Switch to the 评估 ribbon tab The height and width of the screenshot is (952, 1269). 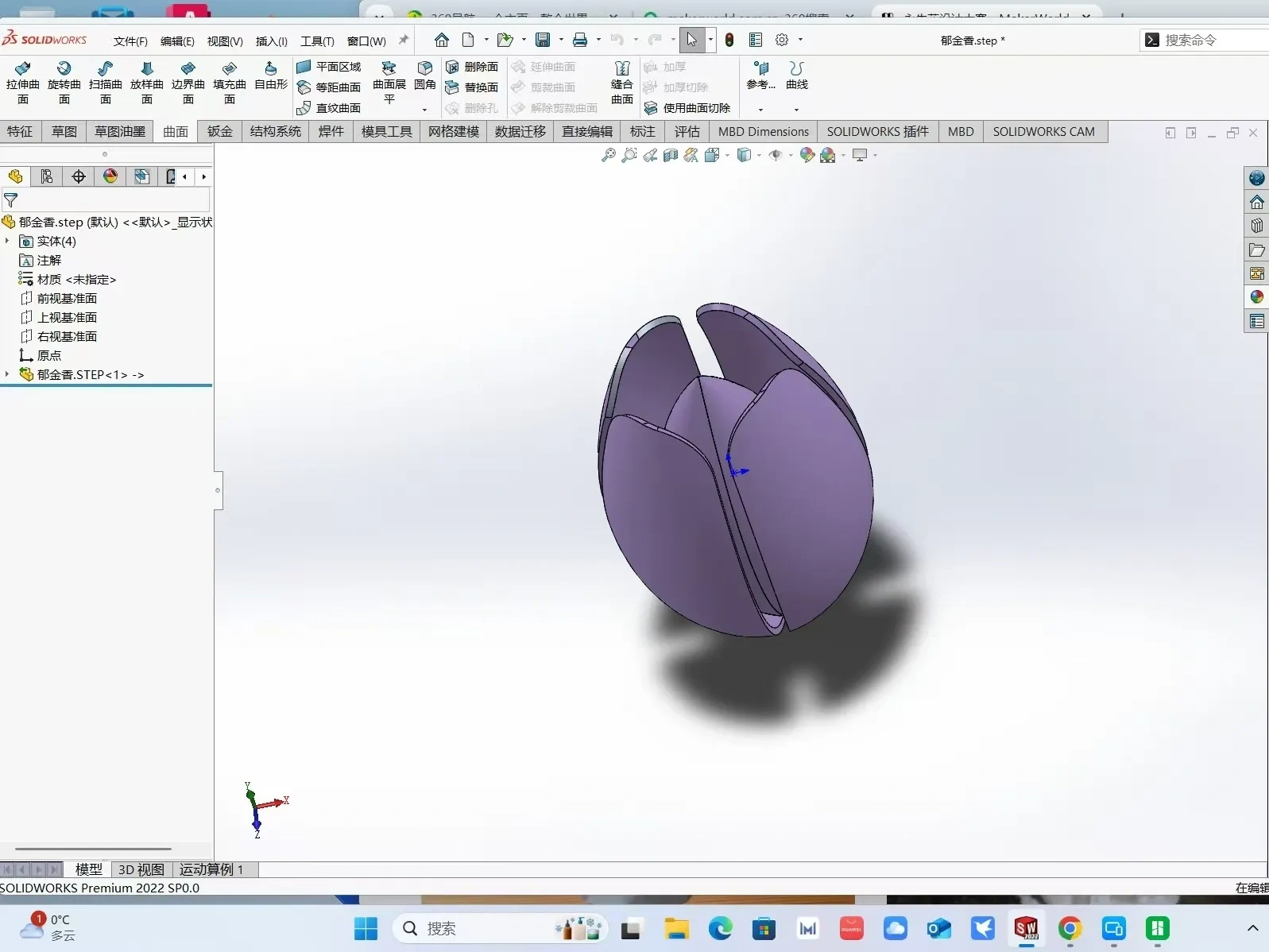tap(687, 132)
